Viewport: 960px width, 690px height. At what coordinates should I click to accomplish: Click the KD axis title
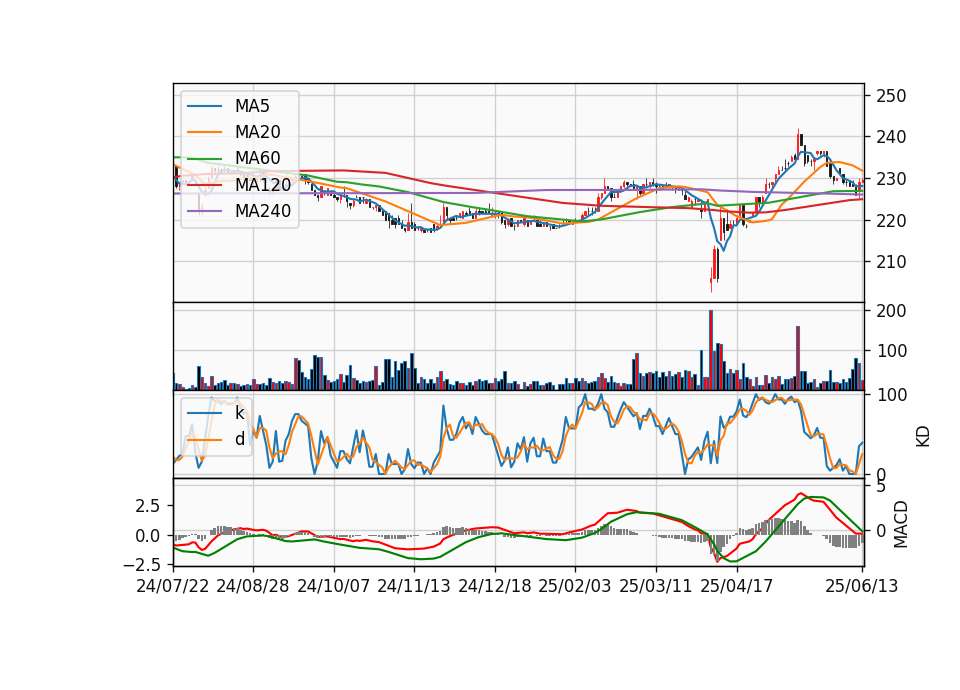[923, 437]
